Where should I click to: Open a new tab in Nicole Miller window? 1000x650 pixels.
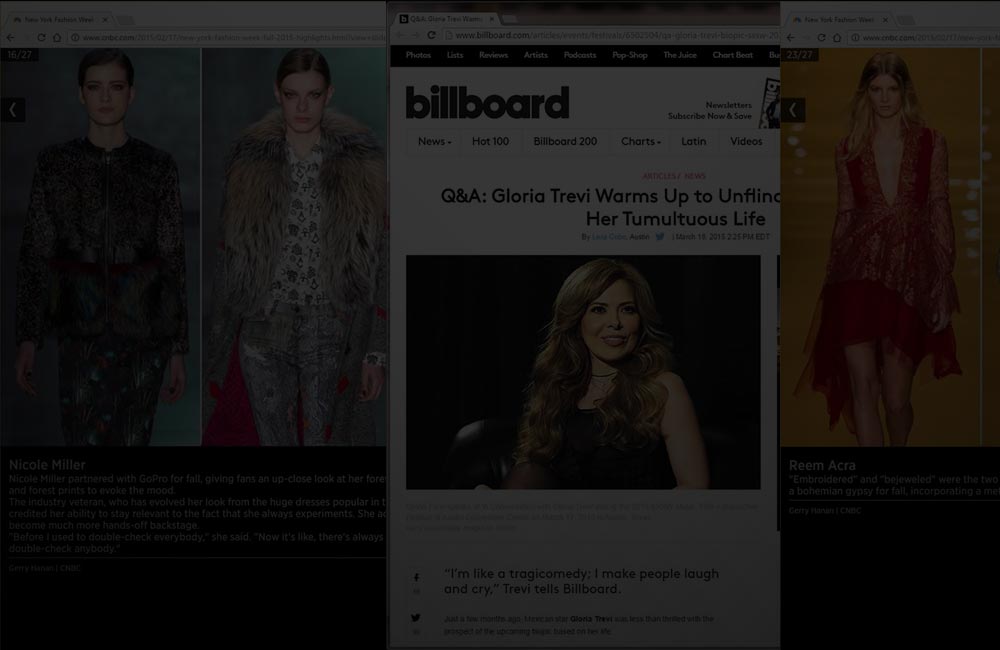tap(125, 20)
